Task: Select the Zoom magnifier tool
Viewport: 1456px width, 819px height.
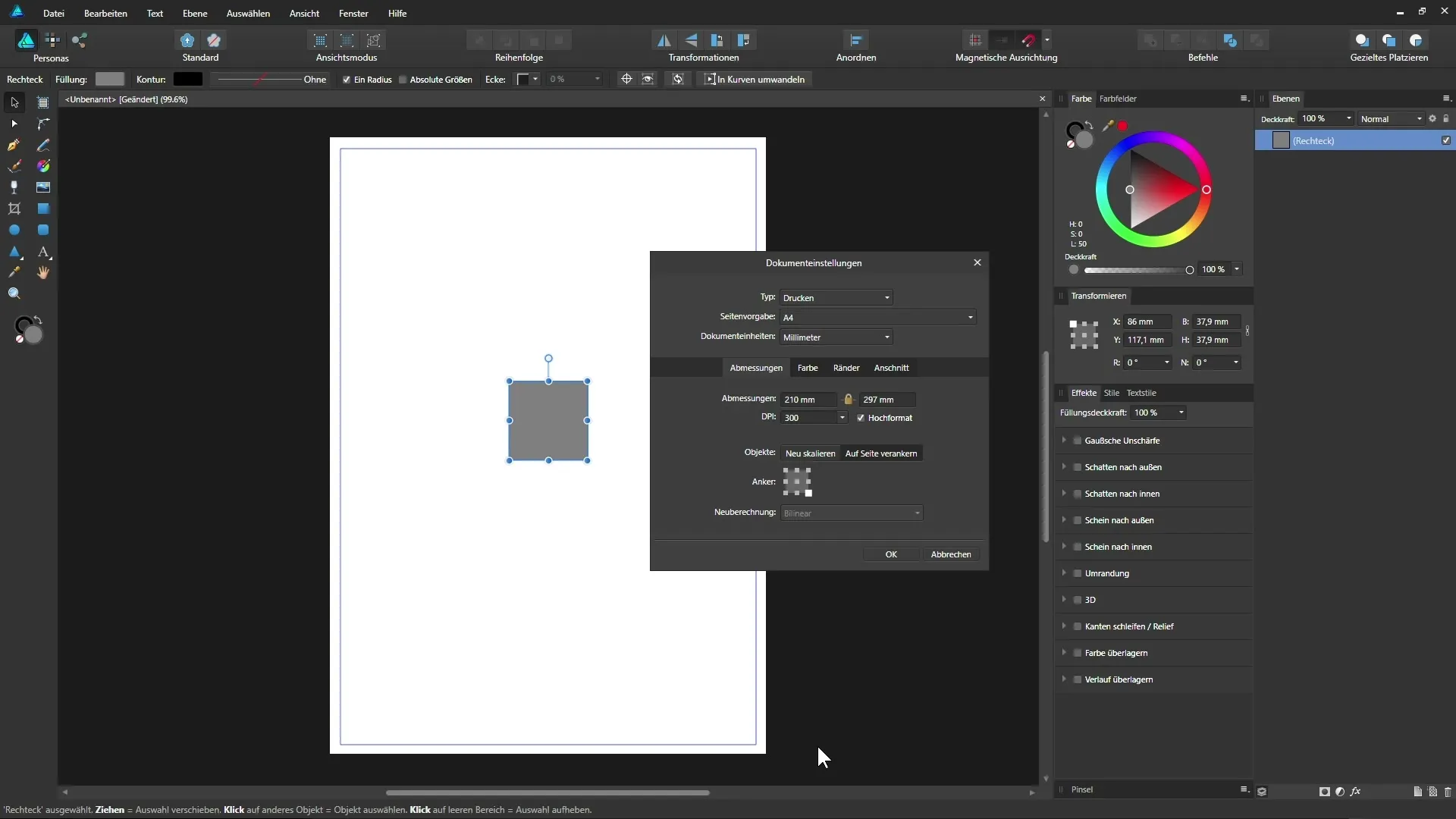Action: 14,293
